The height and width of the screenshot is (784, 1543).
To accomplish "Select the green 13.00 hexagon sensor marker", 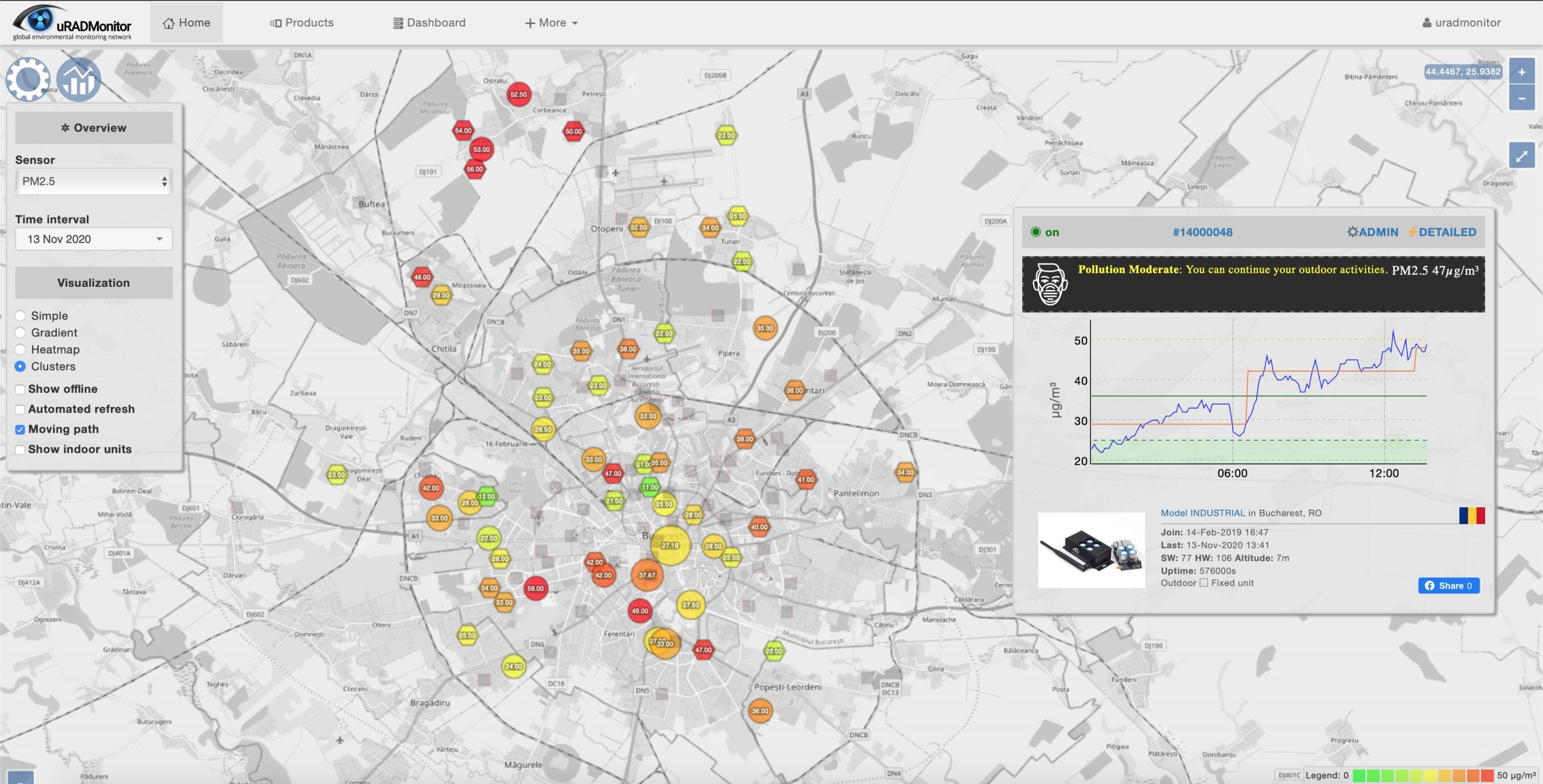I will pyautogui.click(x=486, y=497).
